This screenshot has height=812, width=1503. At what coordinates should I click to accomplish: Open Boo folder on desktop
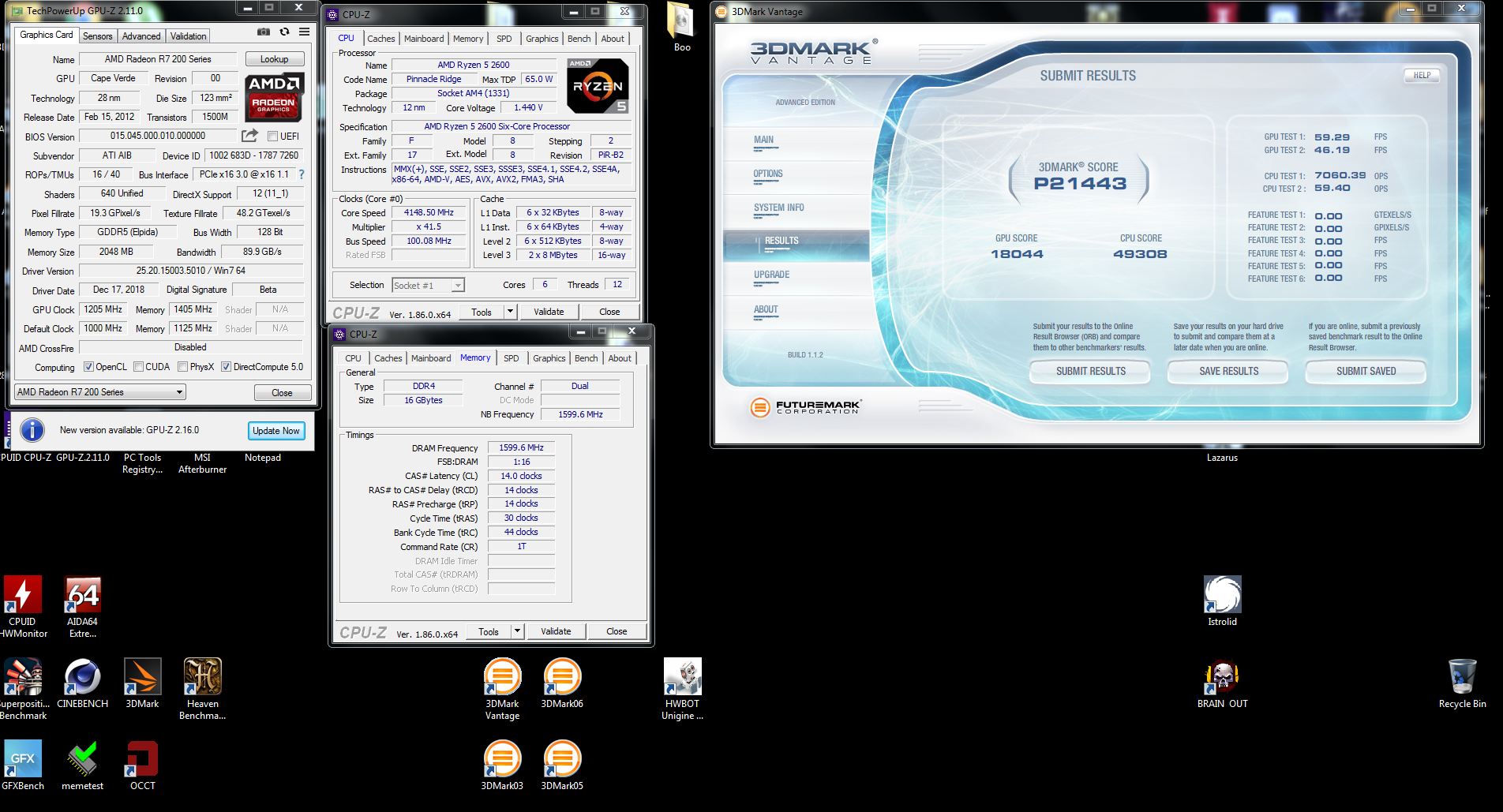click(681, 28)
